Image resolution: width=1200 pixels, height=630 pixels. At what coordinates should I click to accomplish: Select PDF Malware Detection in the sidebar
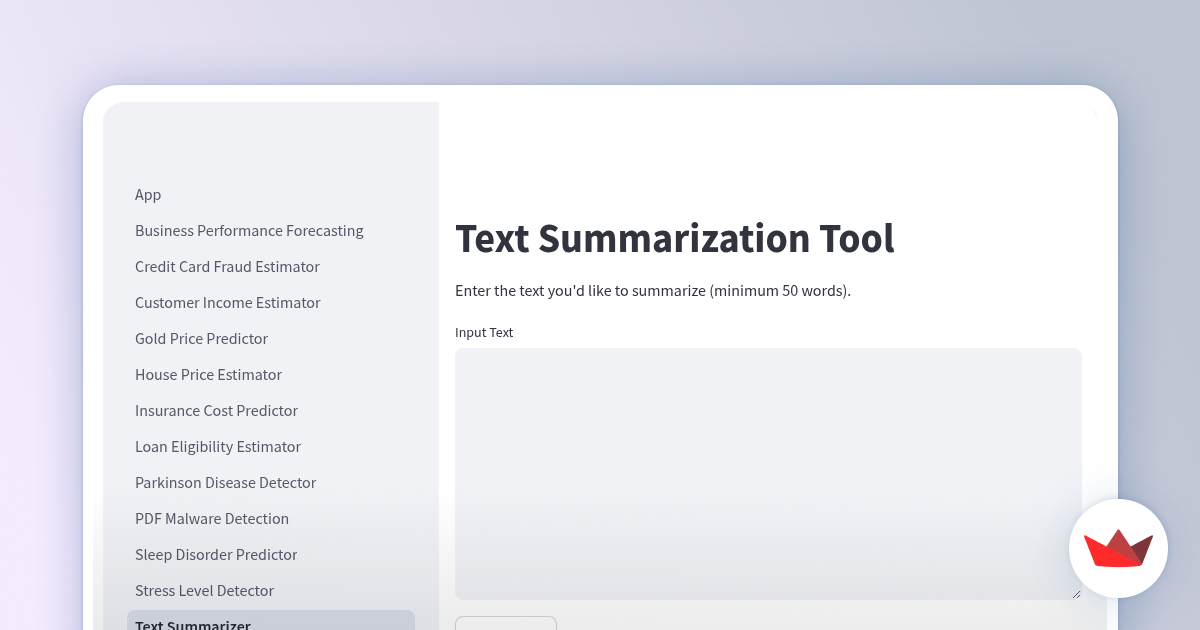tap(212, 518)
